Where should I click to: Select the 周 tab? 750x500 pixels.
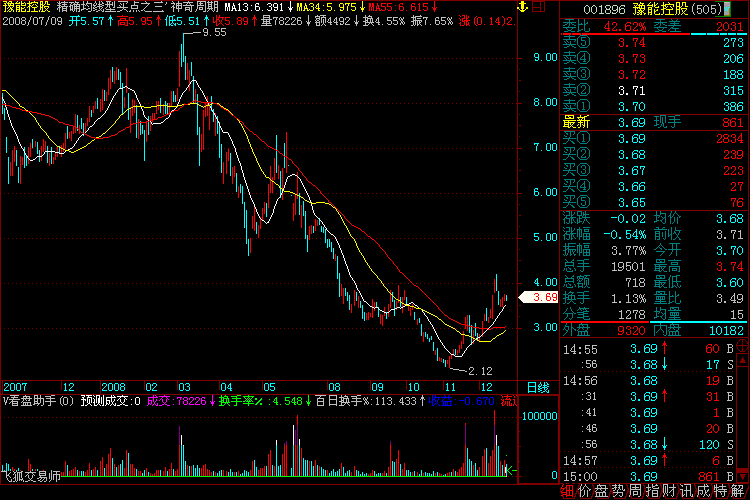pyautogui.click(x=635, y=491)
